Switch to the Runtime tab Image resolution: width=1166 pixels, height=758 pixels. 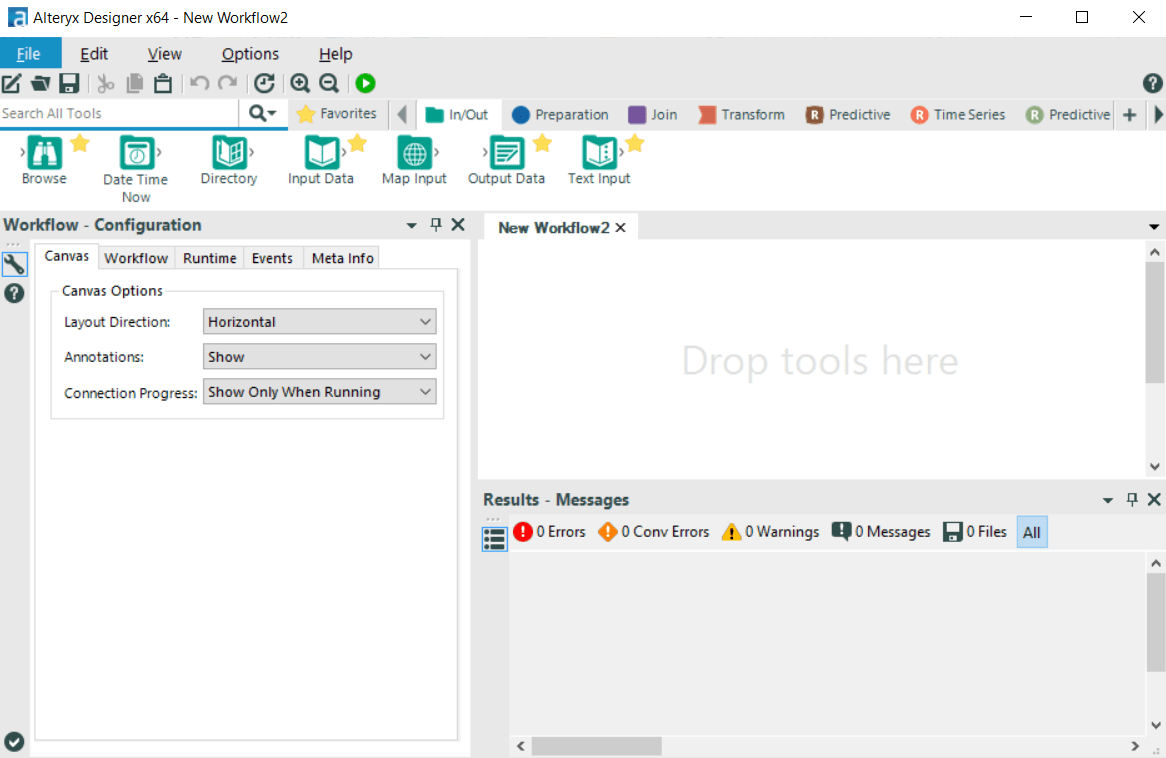tap(210, 258)
